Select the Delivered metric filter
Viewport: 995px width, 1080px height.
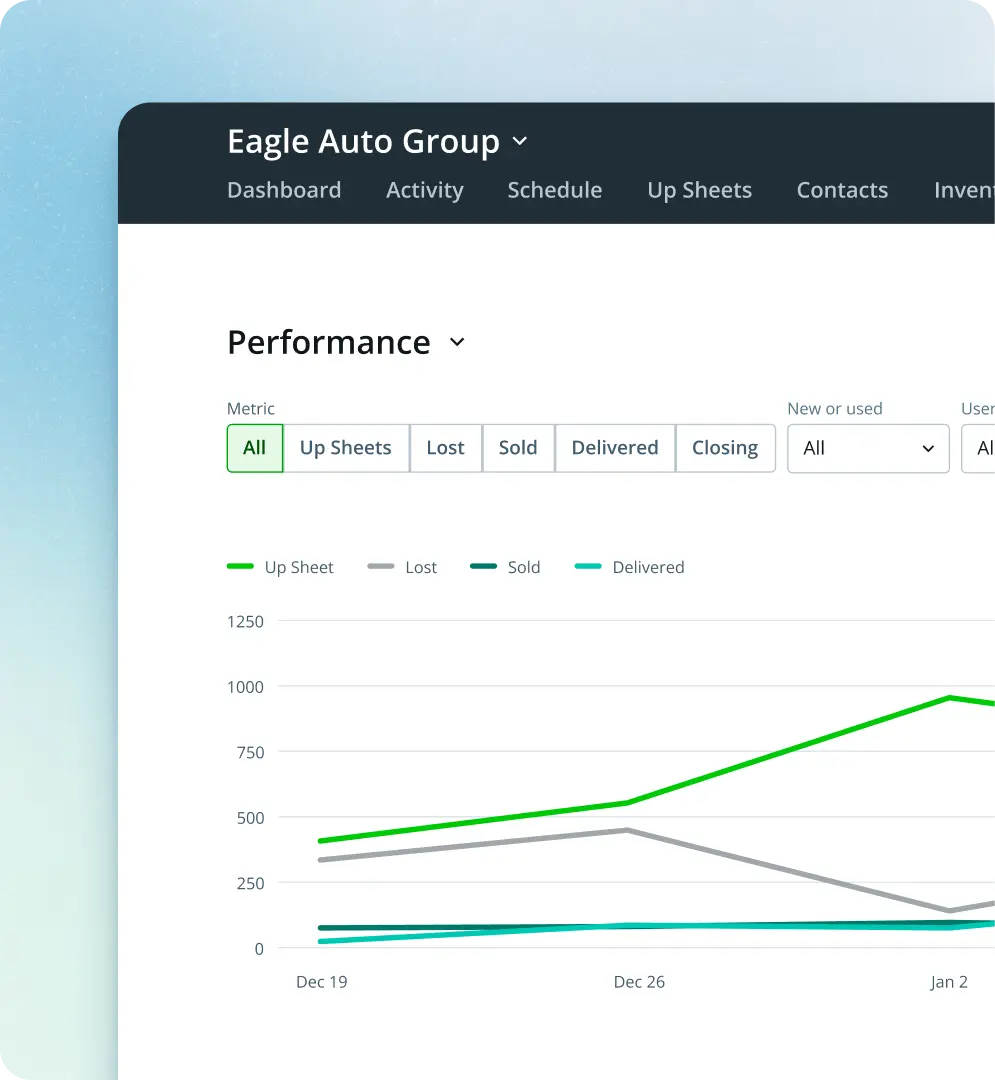coord(614,448)
